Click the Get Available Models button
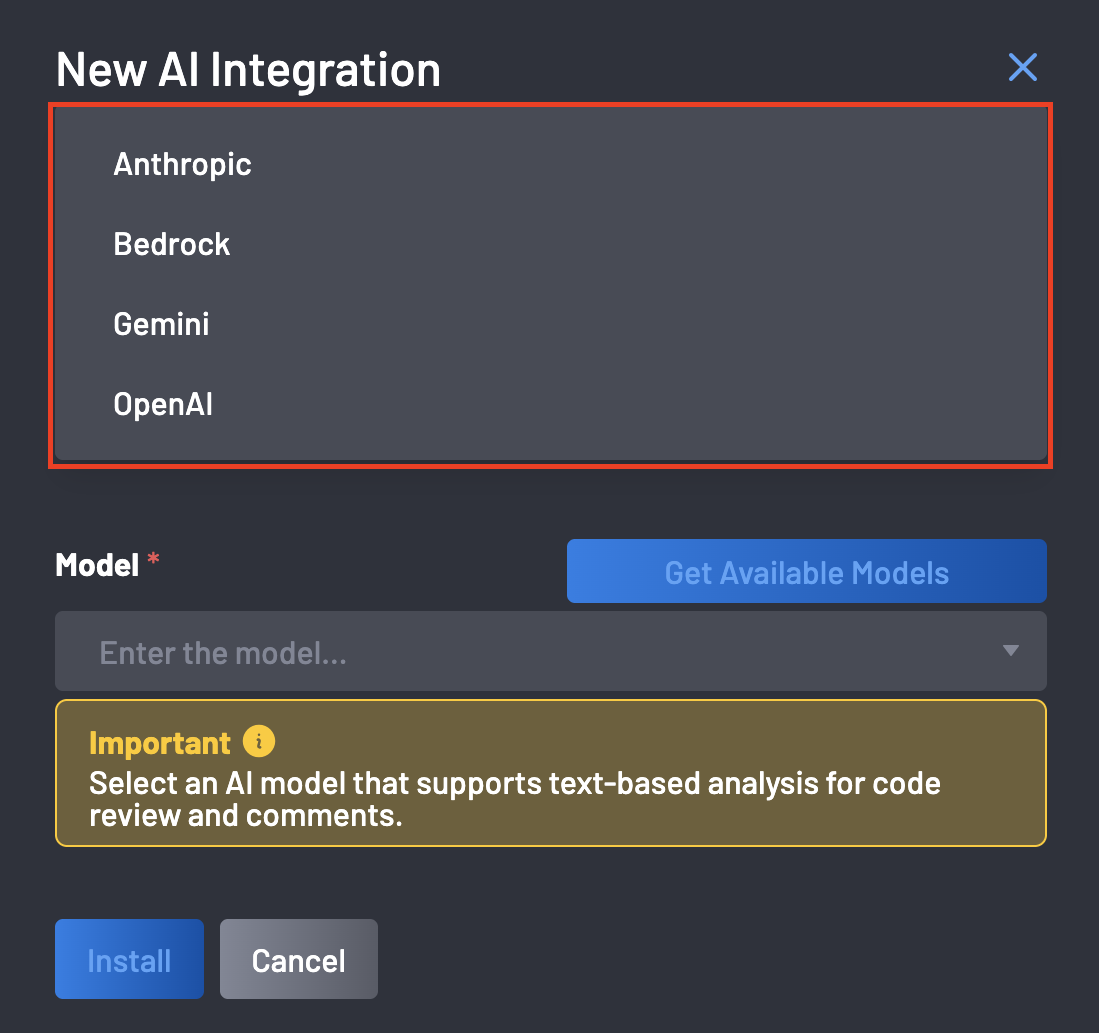Viewport: 1099px width, 1033px height. click(806, 572)
